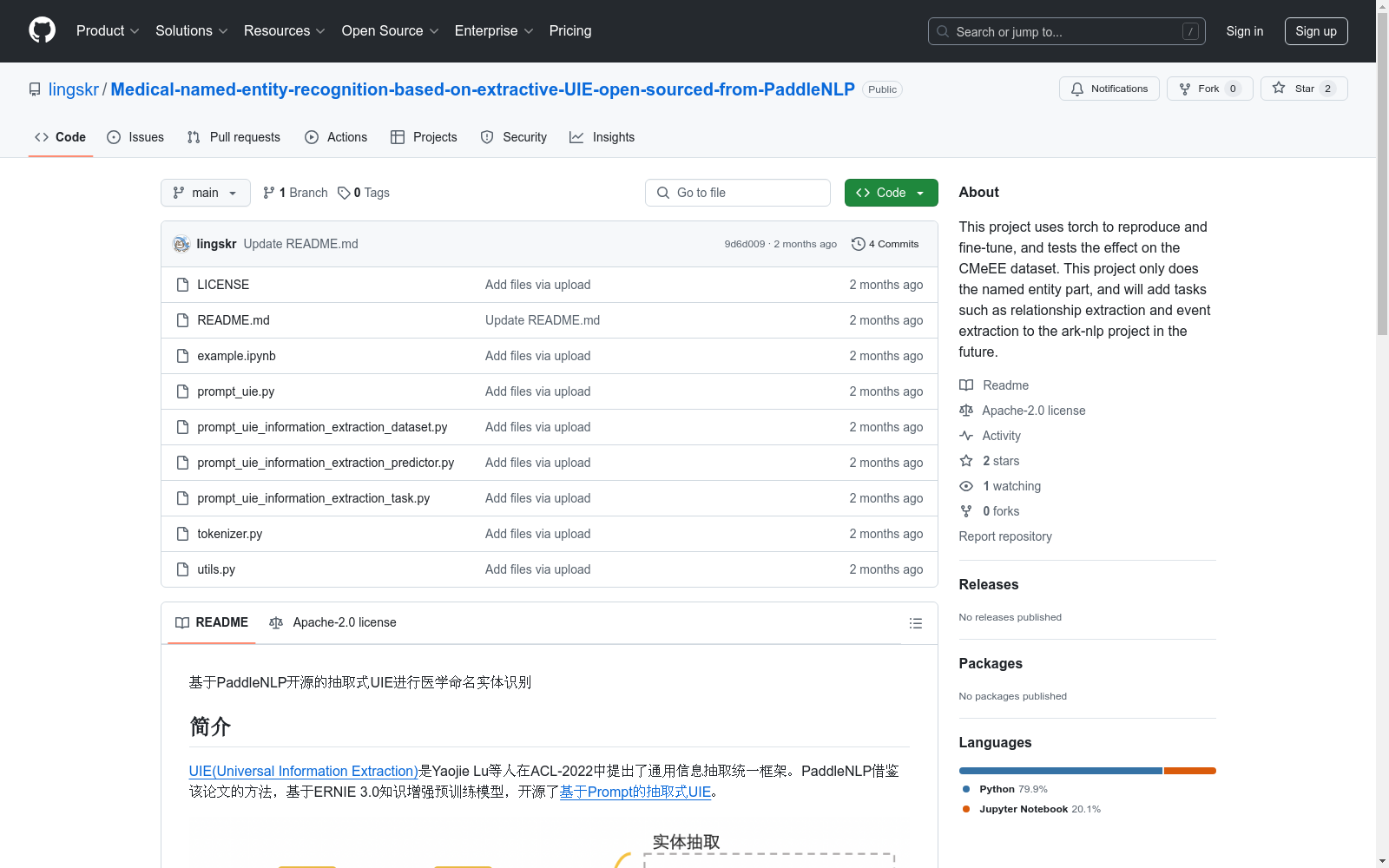This screenshot has width=1389, height=868.
Task: Open the Update README.md commit message in header
Action: [300, 244]
